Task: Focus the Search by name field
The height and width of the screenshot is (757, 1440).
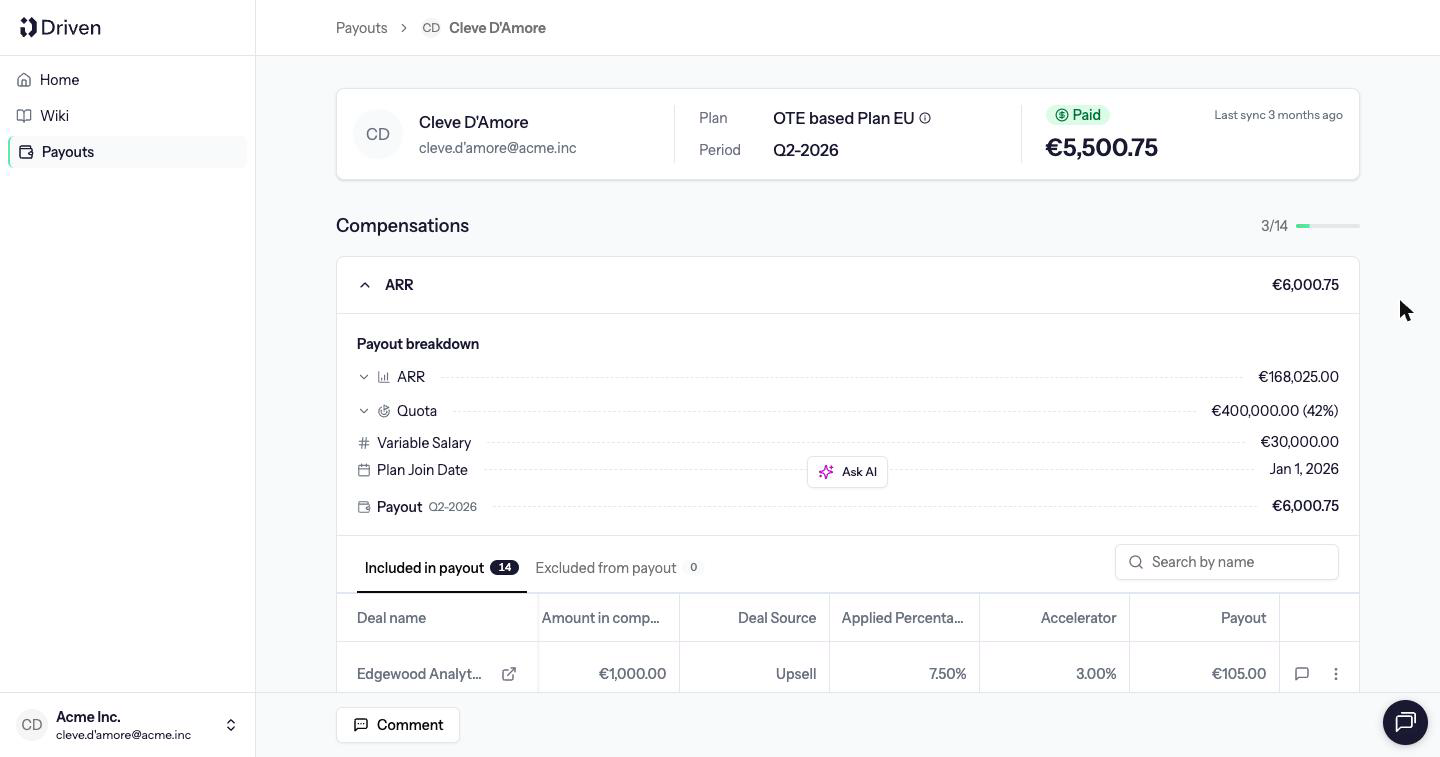Action: (x=1227, y=562)
